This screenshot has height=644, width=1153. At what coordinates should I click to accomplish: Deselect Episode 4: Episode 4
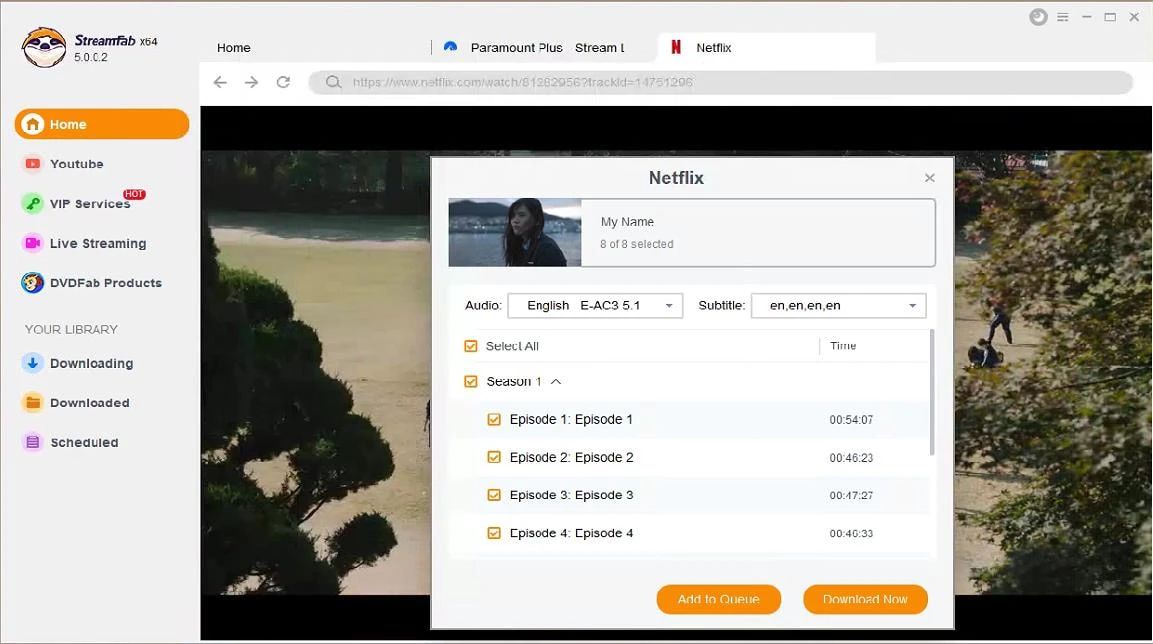click(x=494, y=533)
